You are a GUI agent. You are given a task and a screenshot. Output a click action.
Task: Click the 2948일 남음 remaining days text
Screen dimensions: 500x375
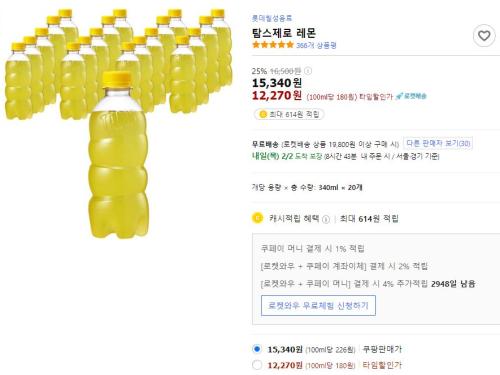[x=453, y=284]
